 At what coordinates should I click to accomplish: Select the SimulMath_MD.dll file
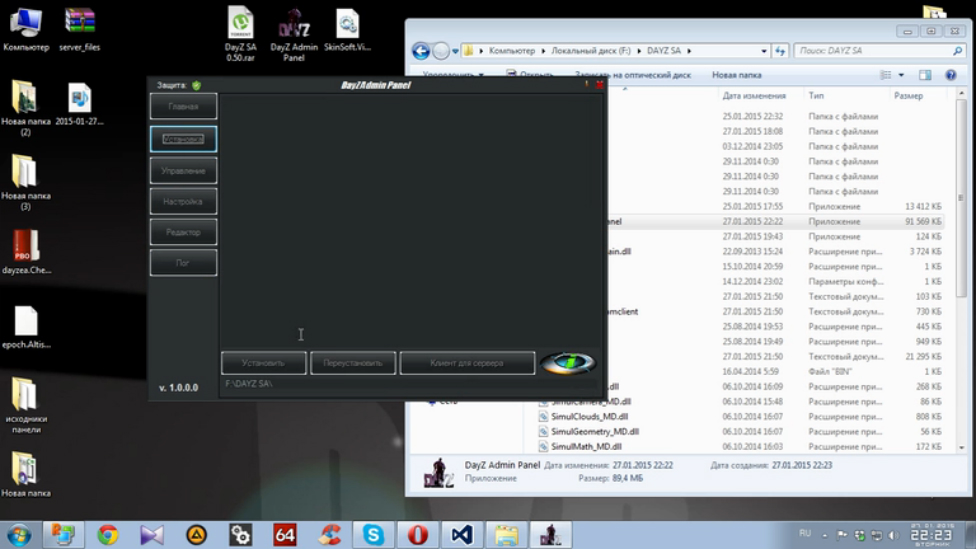coord(586,446)
